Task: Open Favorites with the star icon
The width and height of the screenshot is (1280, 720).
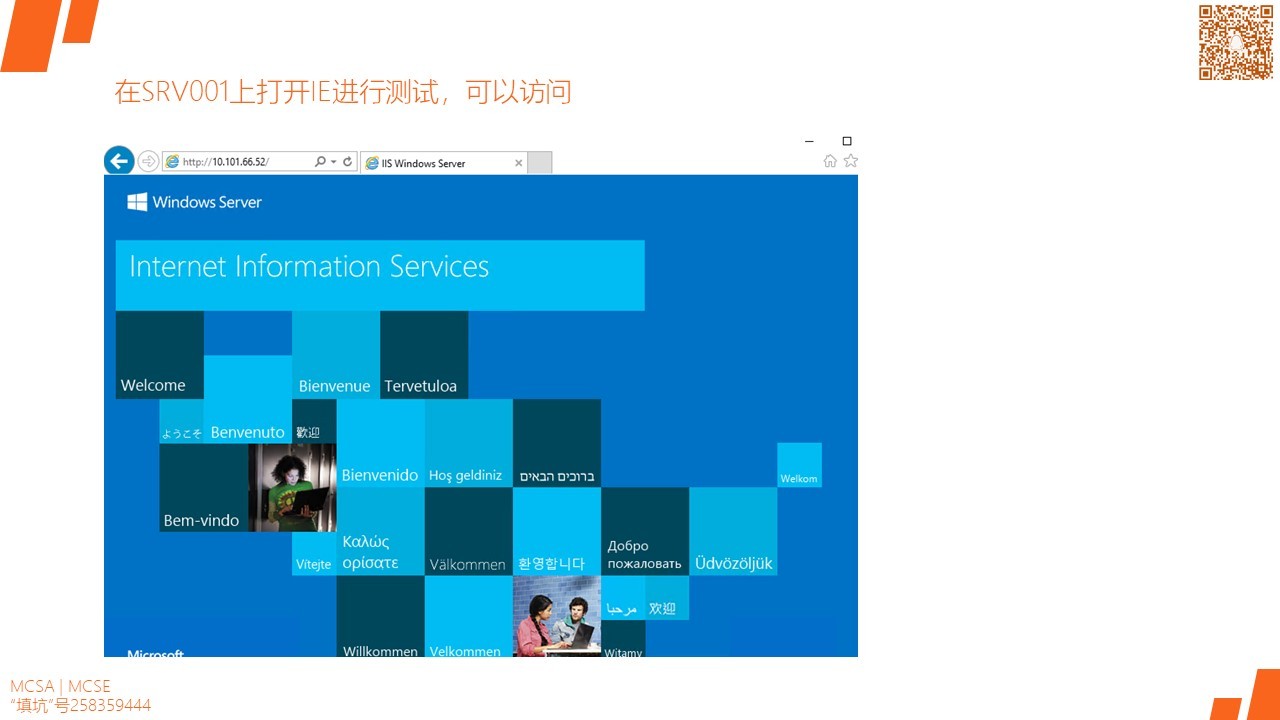Action: point(850,161)
